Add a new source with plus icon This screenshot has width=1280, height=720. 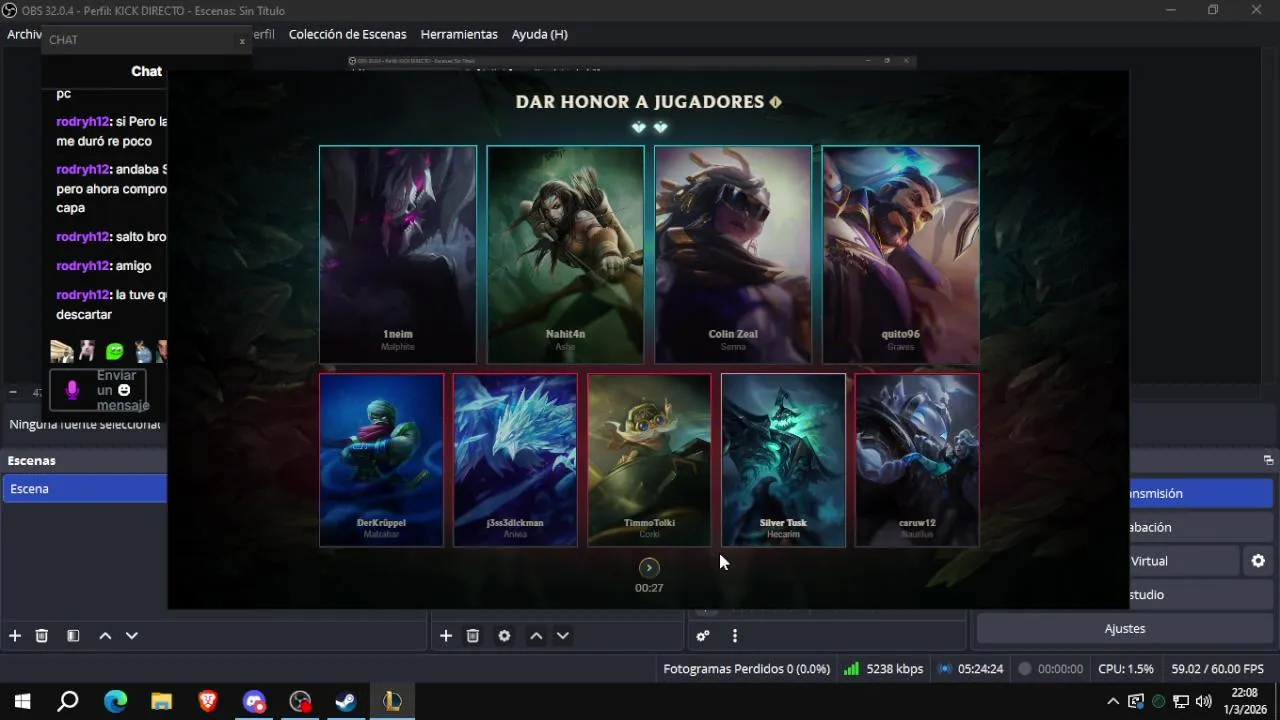point(446,636)
